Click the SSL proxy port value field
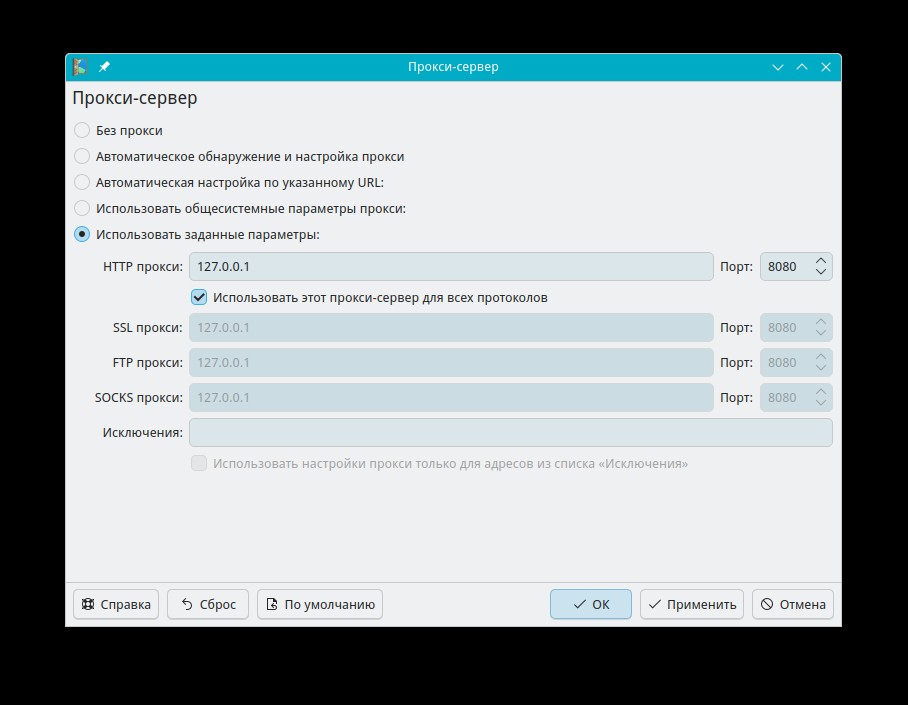The image size is (908, 705). 785,327
